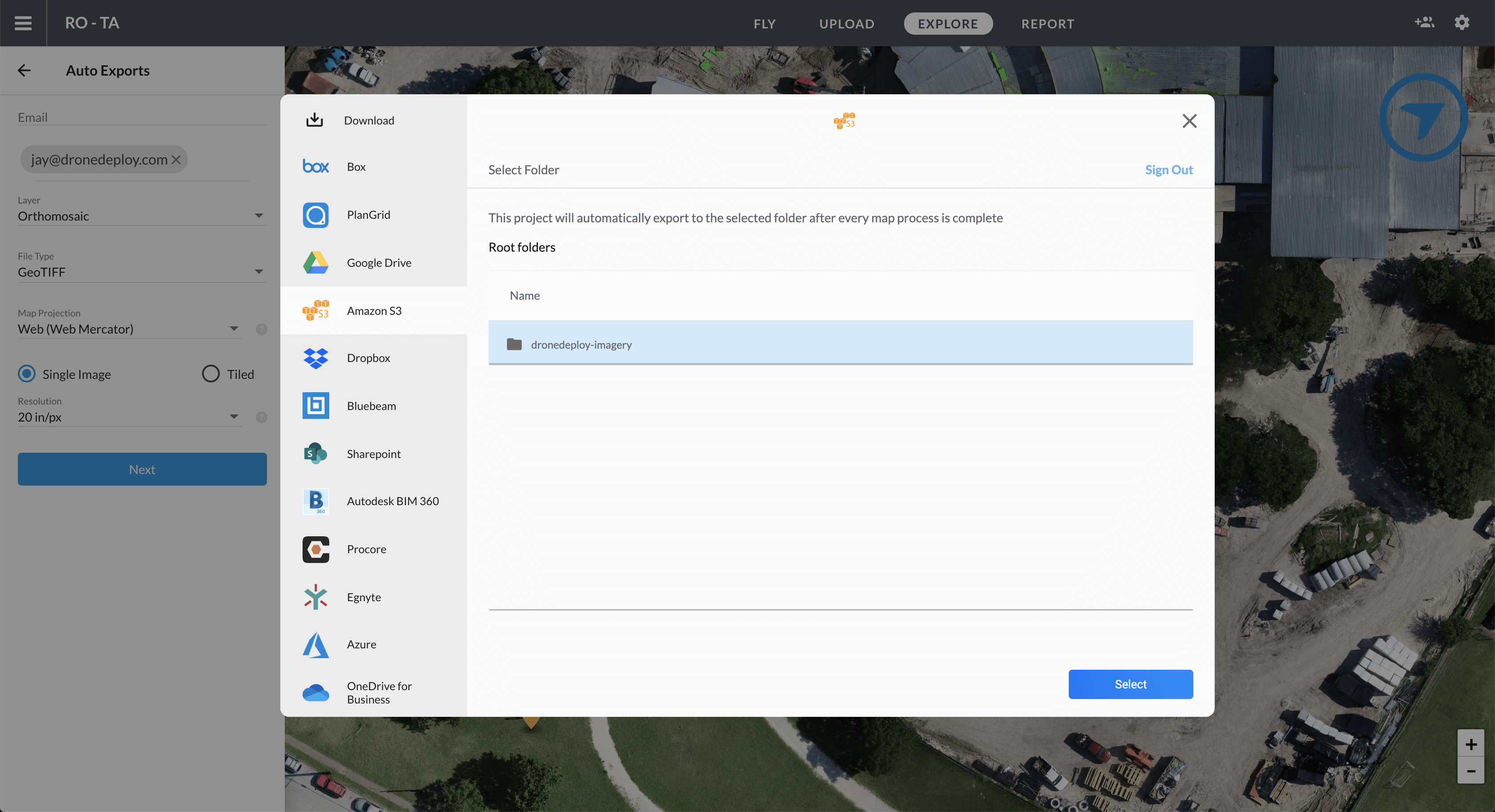The height and width of the screenshot is (812, 1495).
Task: Click the map compass location icon
Action: pos(1423,117)
